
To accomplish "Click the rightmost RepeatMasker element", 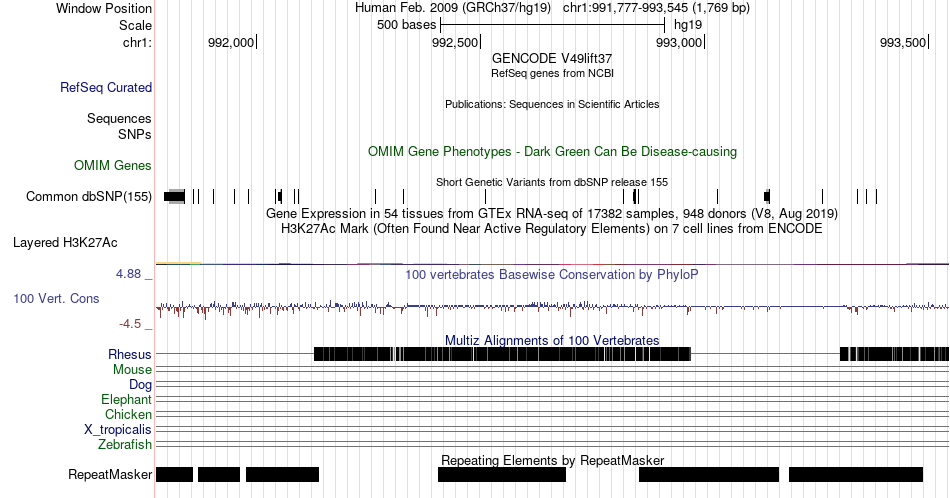I will click(855, 474).
